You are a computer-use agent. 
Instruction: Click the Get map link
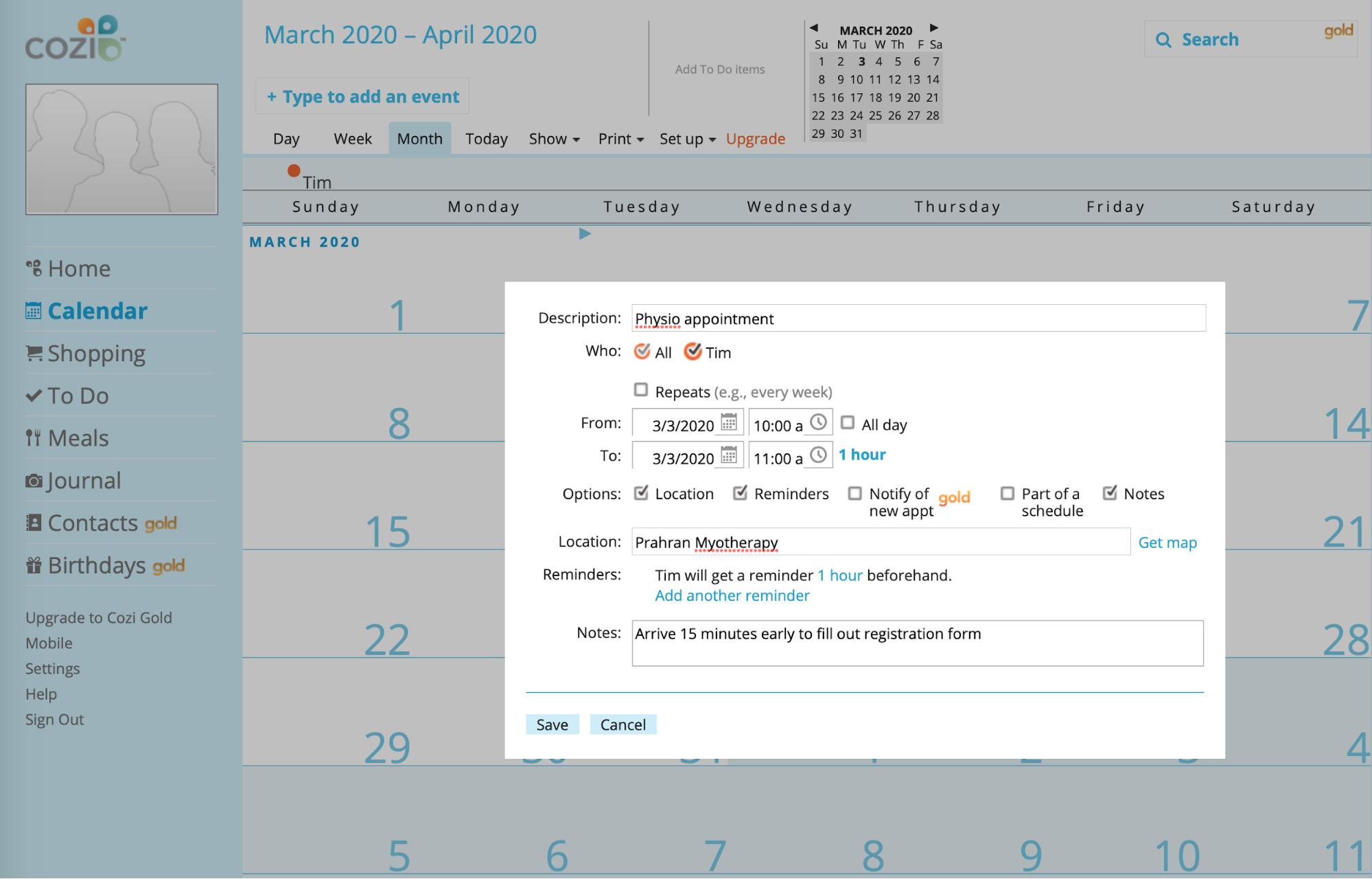coord(1167,543)
